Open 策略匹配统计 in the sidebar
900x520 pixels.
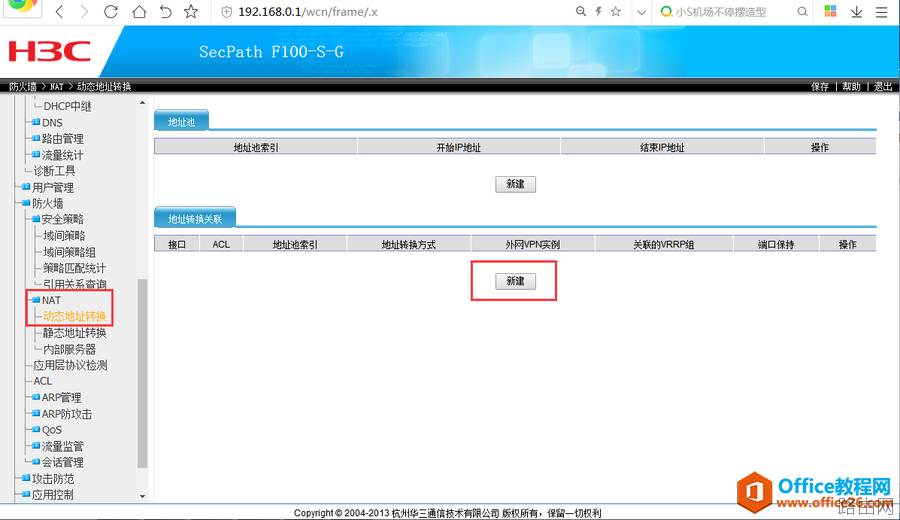pos(75,268)
